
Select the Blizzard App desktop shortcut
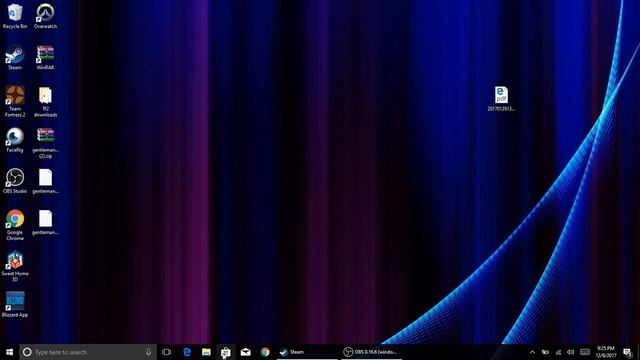pyautogui.click(x=15, y=304)
